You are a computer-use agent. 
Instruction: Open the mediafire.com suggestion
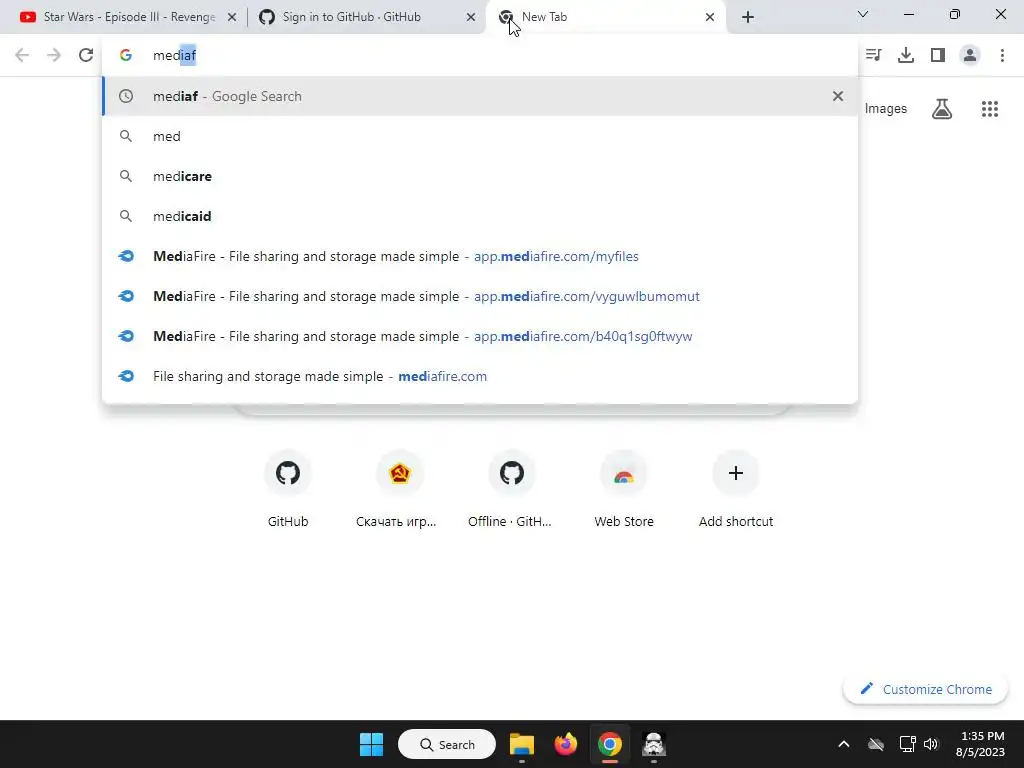pyautogui.click(x=480, y=376)
